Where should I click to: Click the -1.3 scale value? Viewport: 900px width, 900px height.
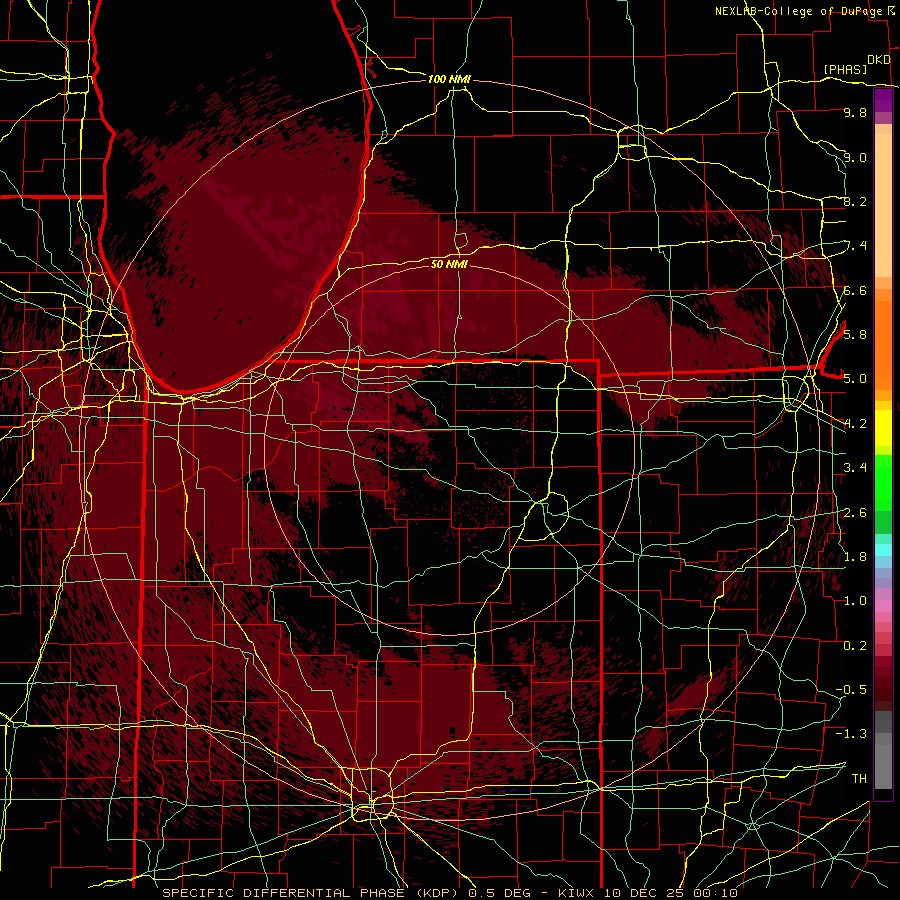click(x=851, y=734)
